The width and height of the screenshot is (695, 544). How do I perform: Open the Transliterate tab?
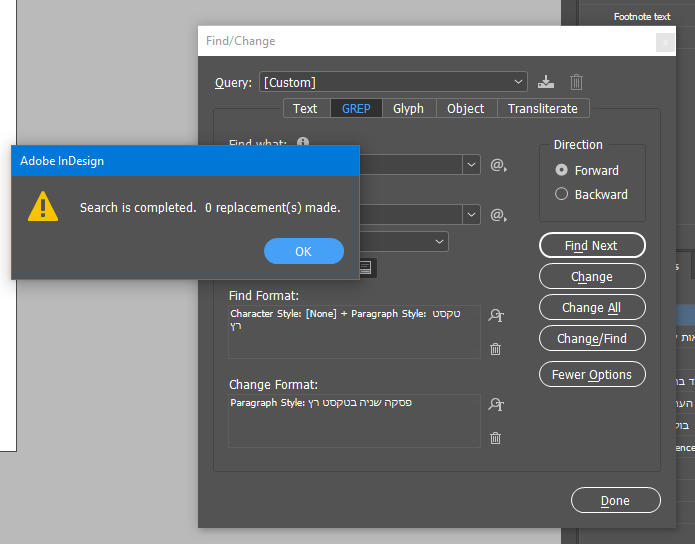coord(543,109)
